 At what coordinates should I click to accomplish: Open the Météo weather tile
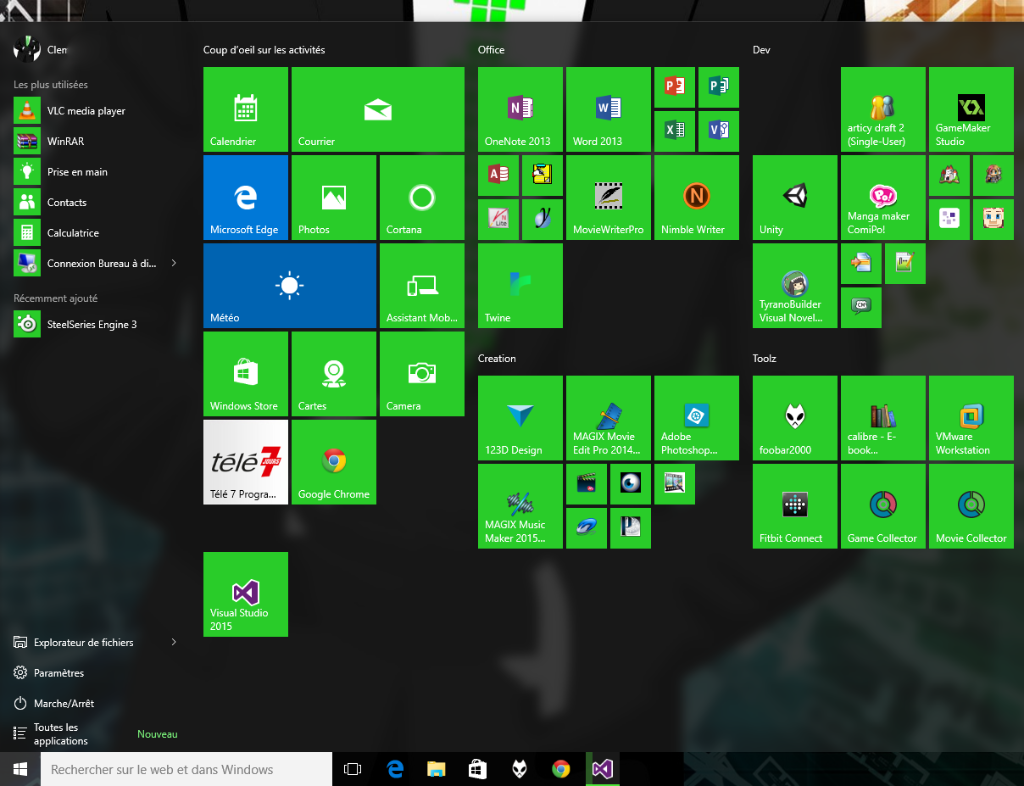[x=289, y=285]
